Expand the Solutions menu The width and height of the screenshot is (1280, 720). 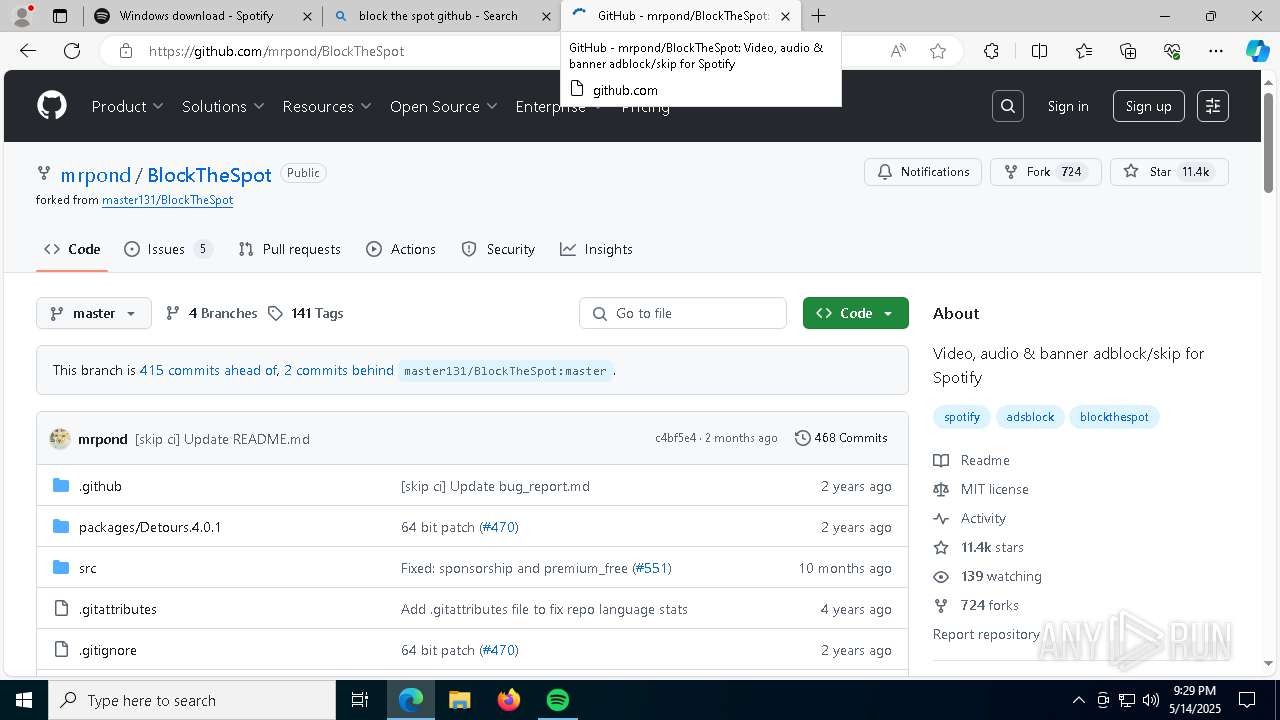coord(223,106)
